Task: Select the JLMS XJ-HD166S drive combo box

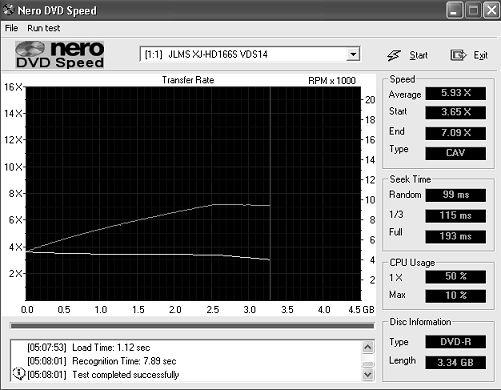Action: click(250, 54)
